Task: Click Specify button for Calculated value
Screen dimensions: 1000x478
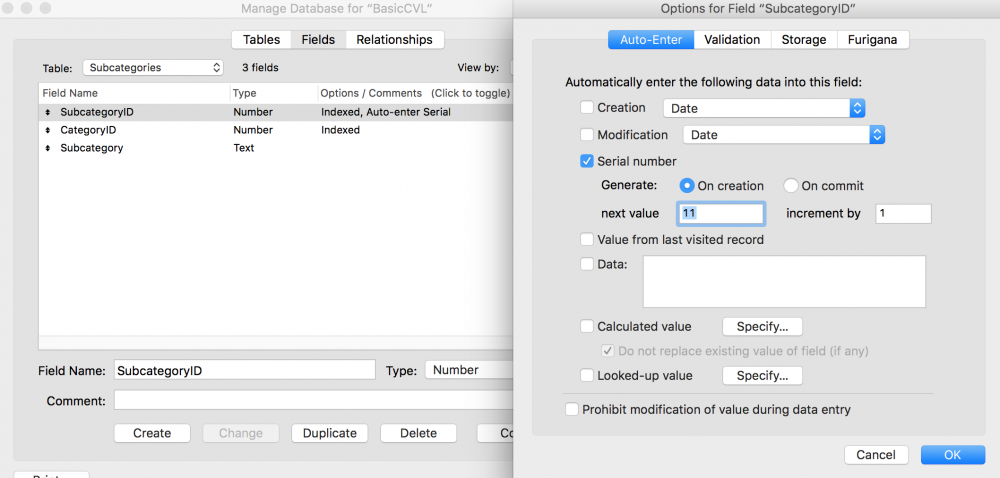Action: coord(761,327)
